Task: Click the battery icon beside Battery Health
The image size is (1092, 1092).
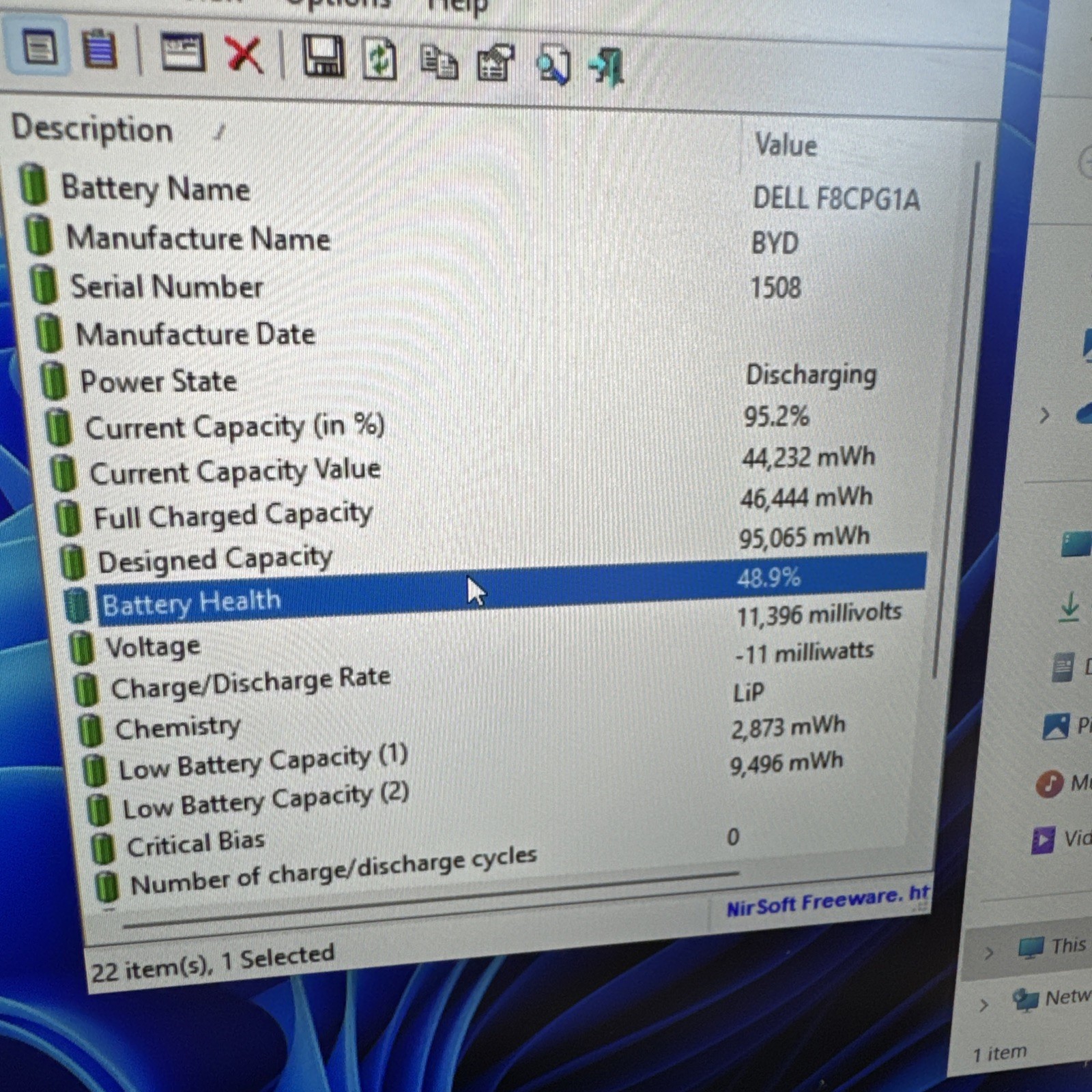Action: [76, 605]
